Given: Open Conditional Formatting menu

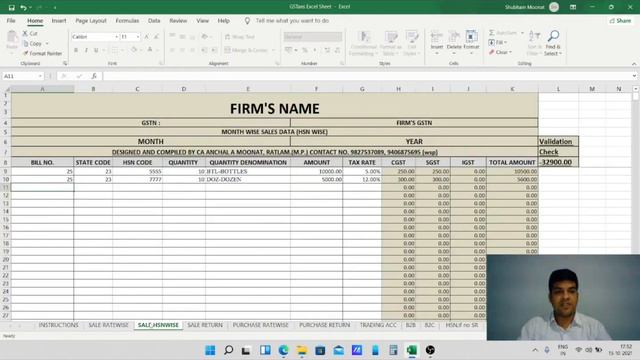Looking at the screenshot, I should [363, 43].
